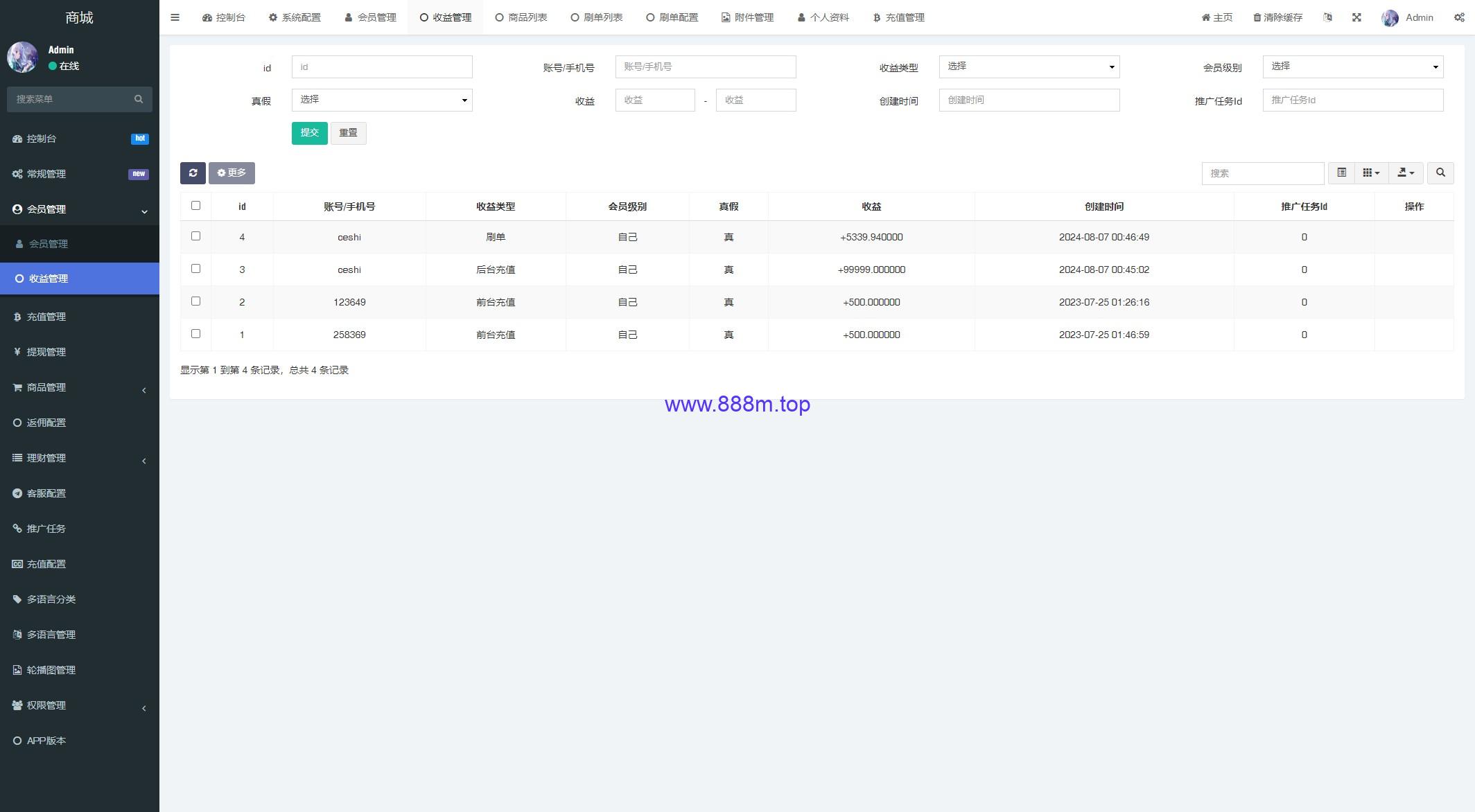This screenshot has width=1475, height=812.
Task: Click the Admin avatar in top bar
Action: coord(1390,18)
